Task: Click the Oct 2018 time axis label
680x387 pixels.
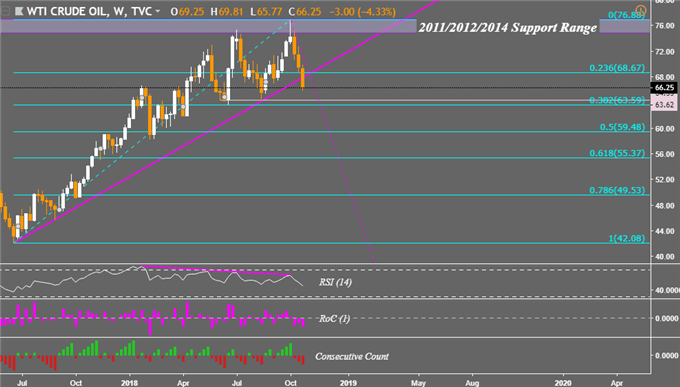Action: coord(291,383)
